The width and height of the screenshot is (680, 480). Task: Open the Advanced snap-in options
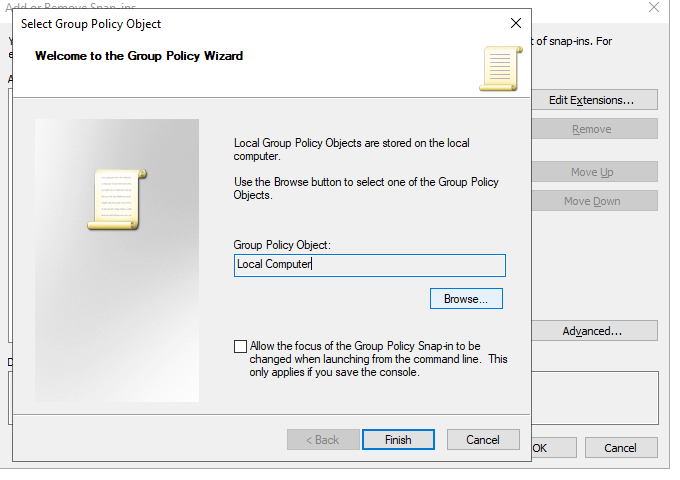tap(591, 331)
